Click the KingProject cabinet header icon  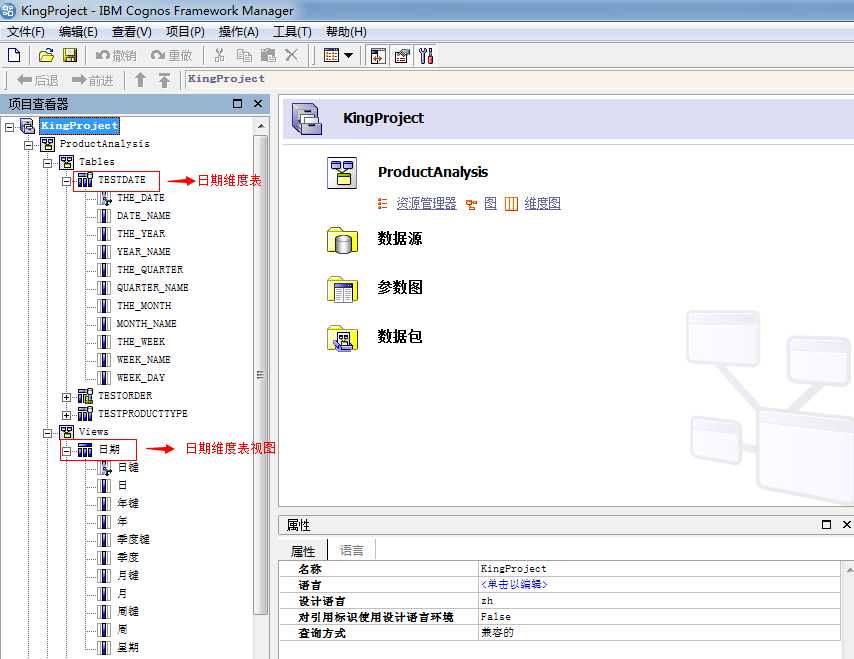coord(307,118)
